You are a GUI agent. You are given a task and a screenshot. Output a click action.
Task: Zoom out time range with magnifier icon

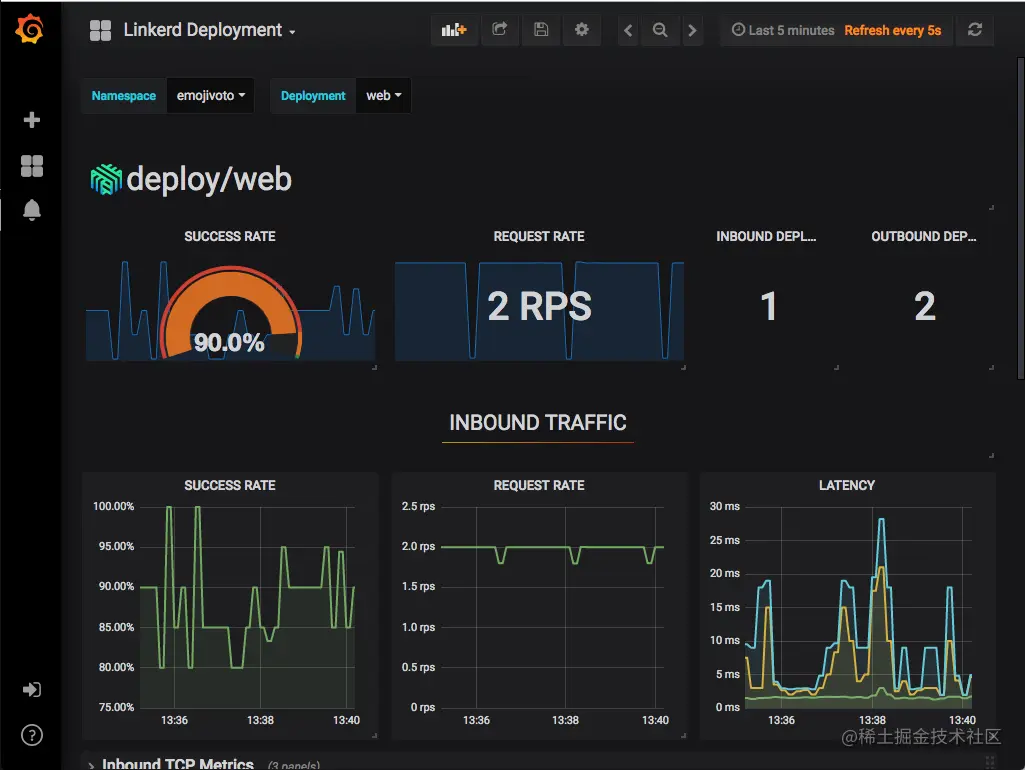(660, 30)
